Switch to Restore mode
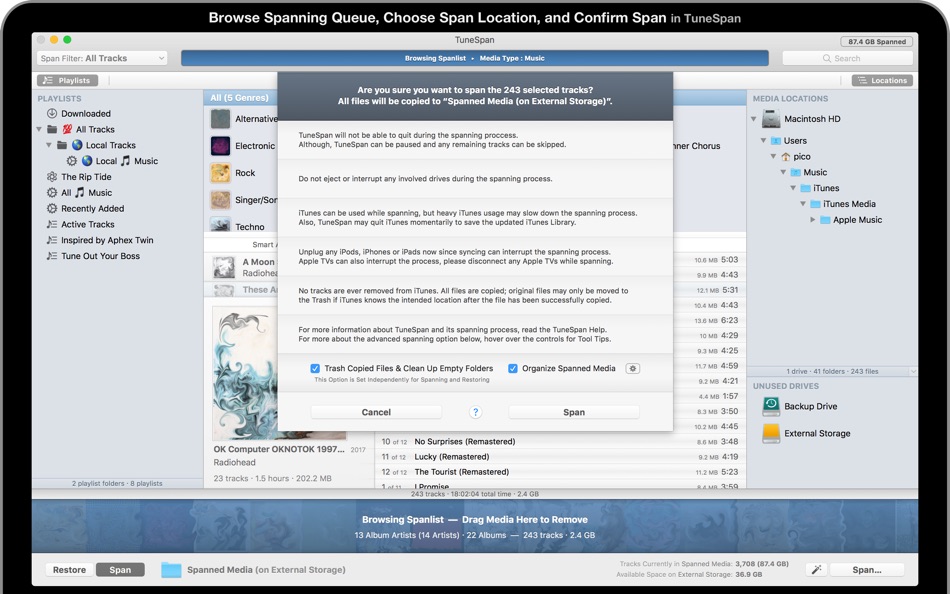The image size is (950, 594). 69,570
